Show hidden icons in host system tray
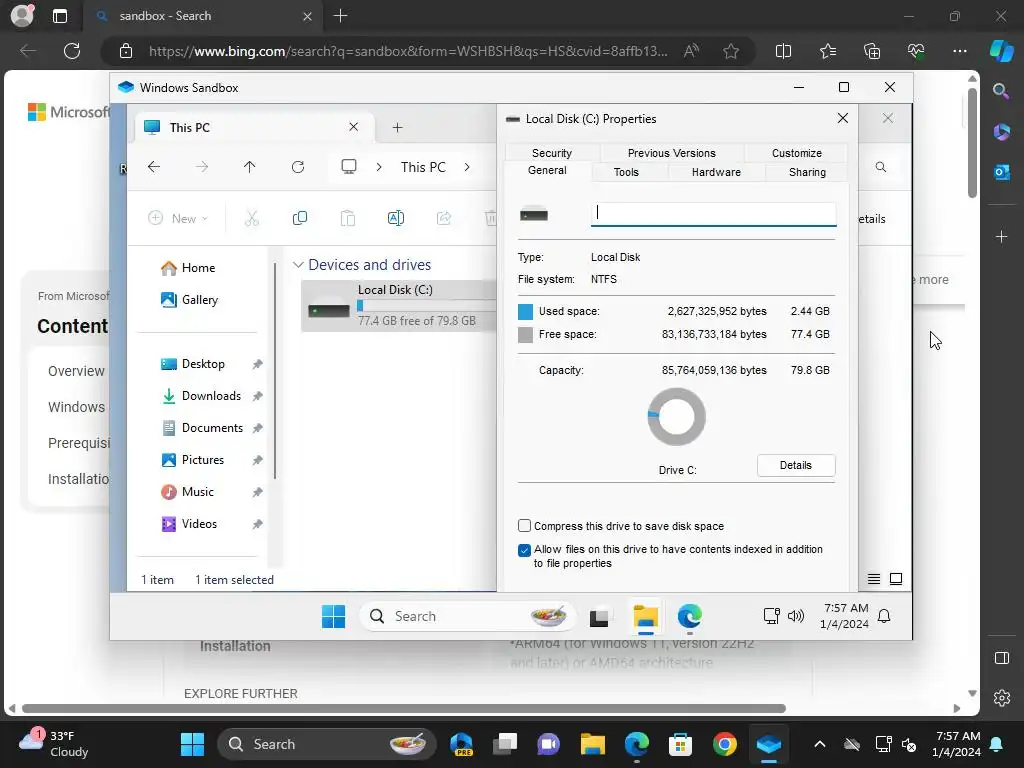The width and height of the screenshot is (1024, 768). coord(820,744)
